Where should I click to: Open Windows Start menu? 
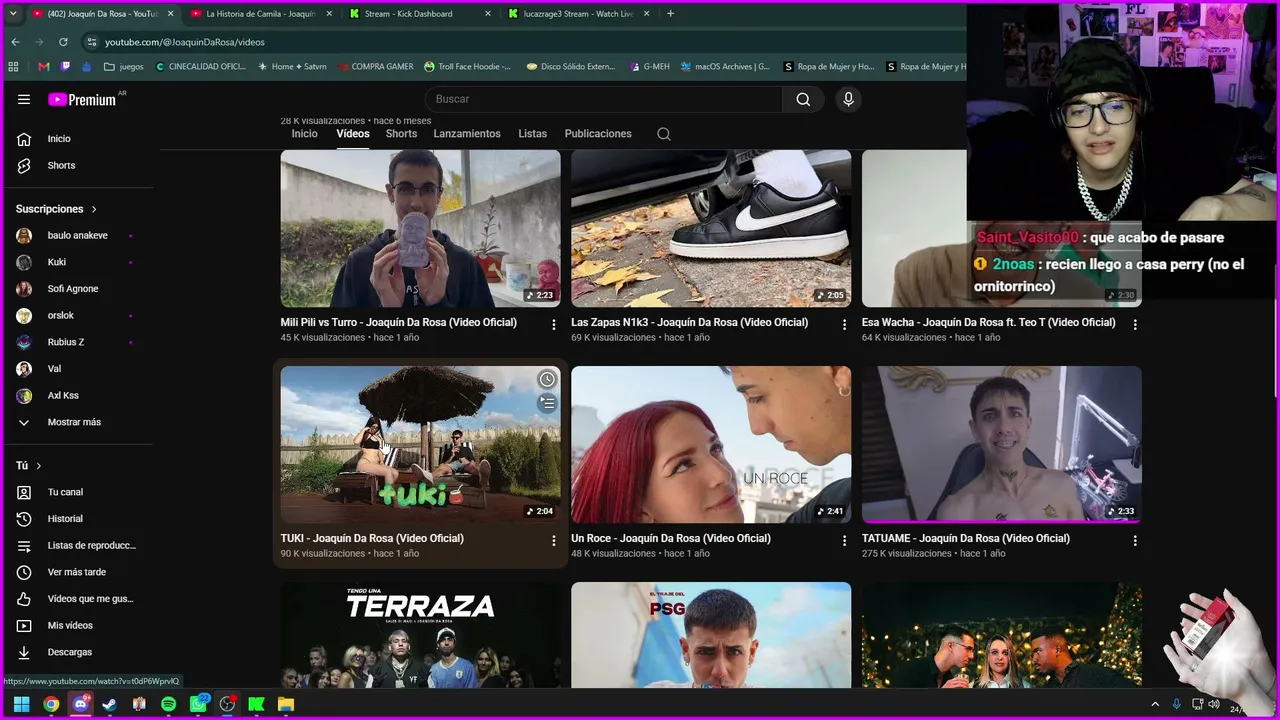pyautogui.click(x=21, y=704)
